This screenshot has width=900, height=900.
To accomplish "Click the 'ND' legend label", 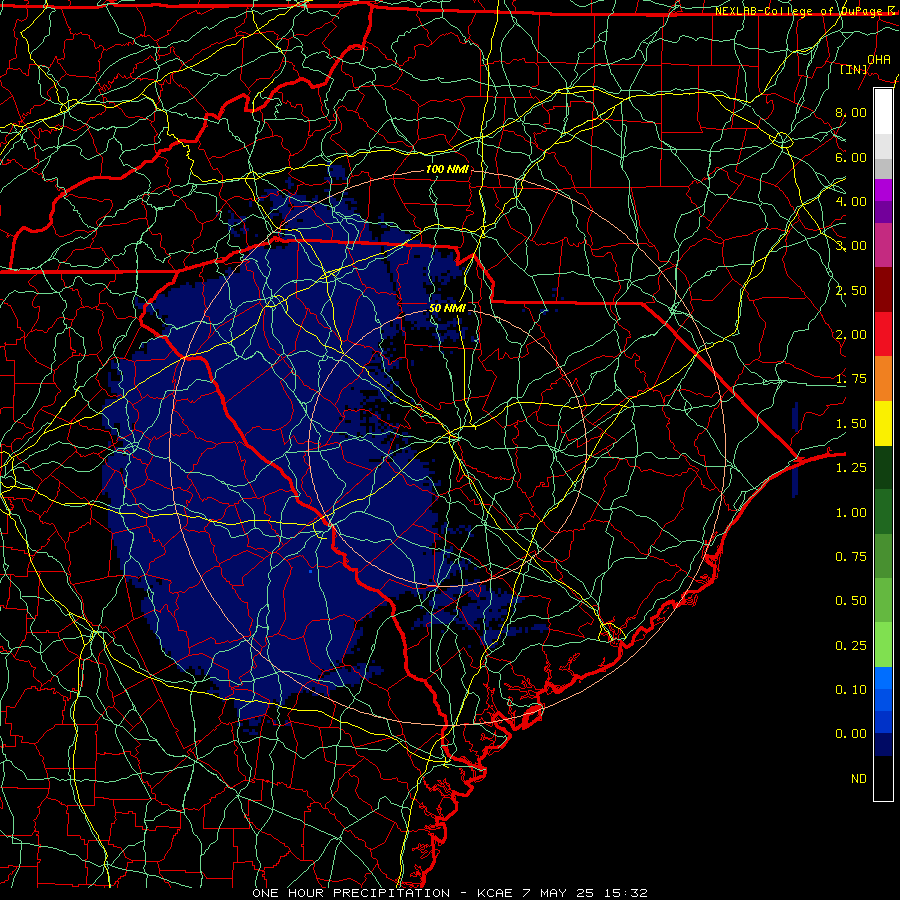I will [x=859, y=779].
